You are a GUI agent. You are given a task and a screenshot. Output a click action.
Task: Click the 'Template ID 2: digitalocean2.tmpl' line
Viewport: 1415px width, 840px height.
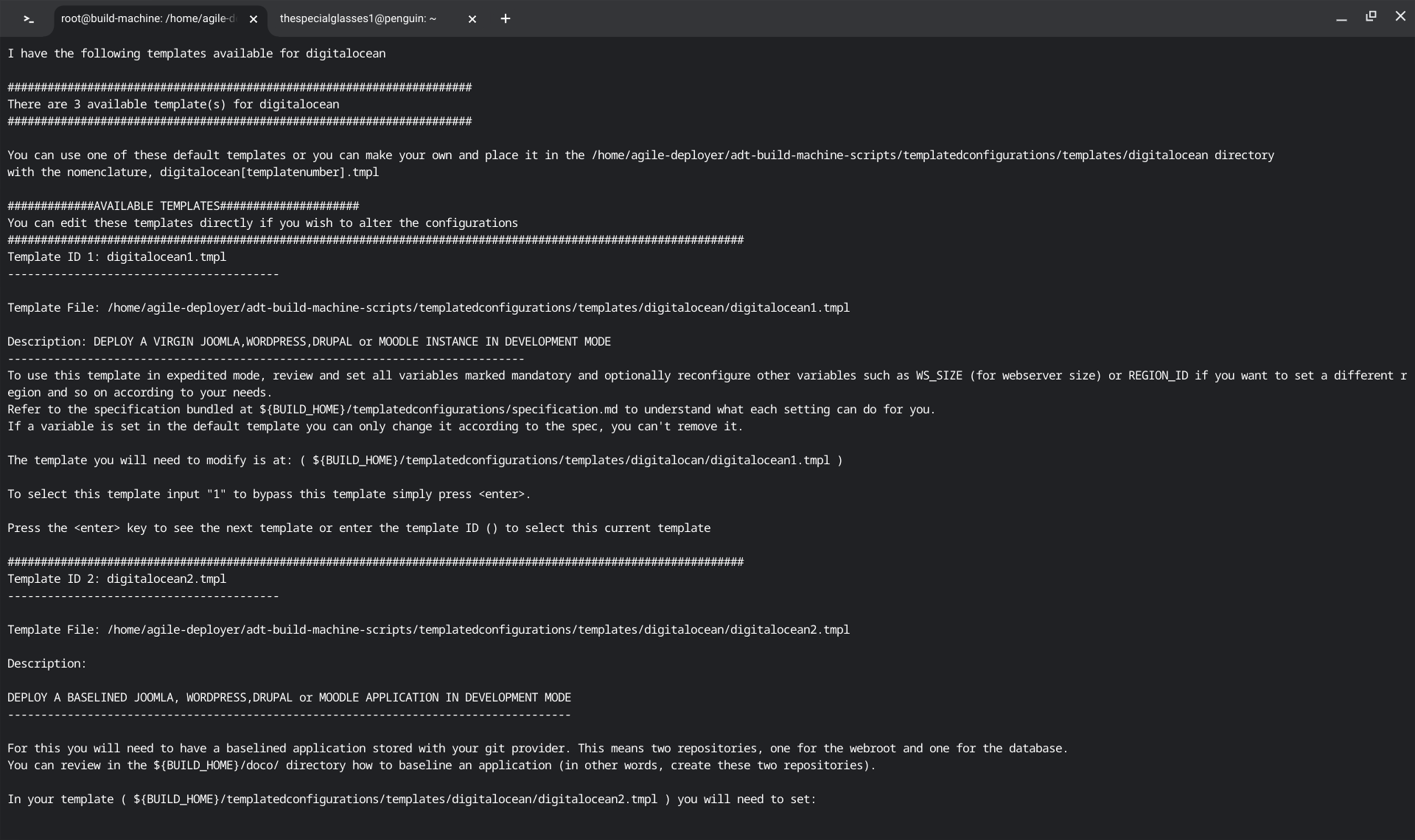tap(117, 579)
